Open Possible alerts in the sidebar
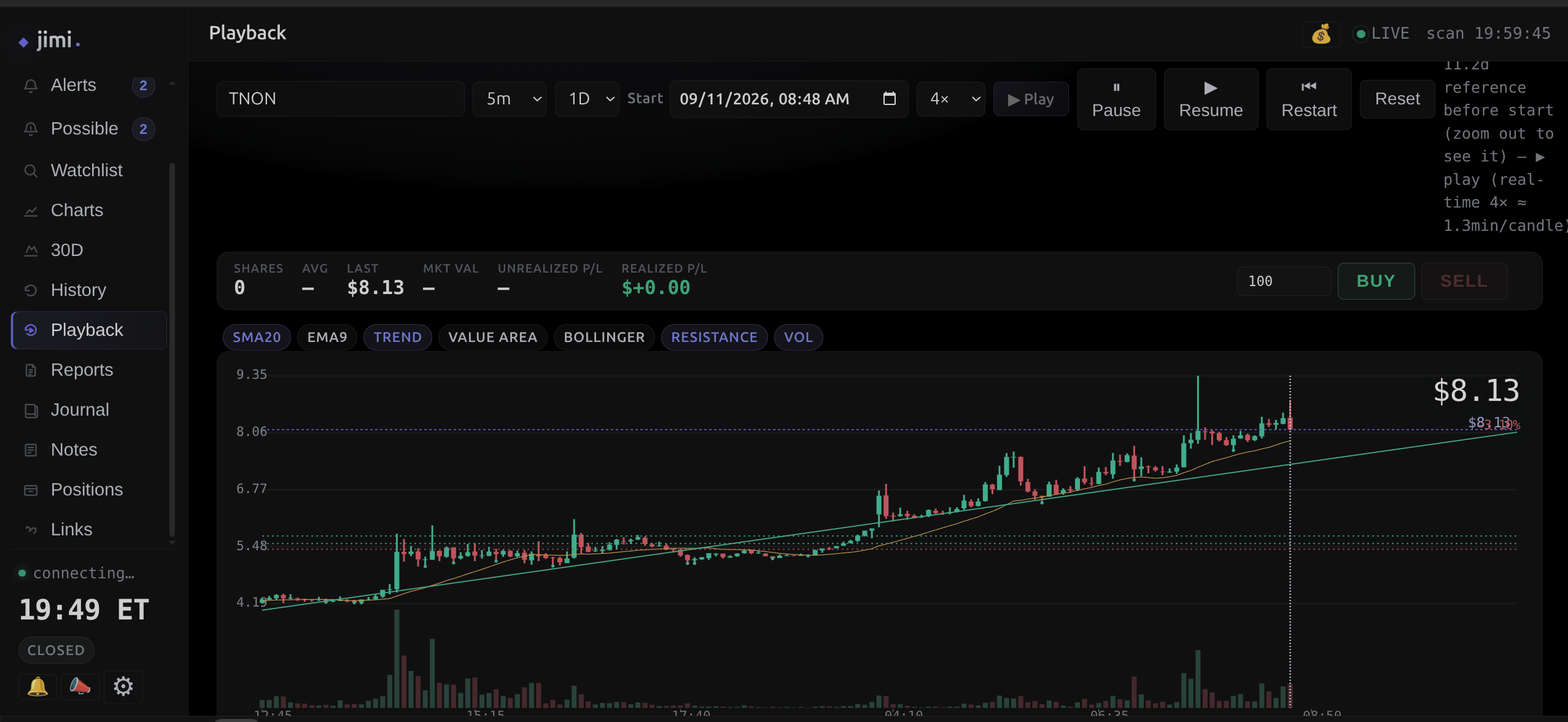This screenshot has width=1568, height=722. point(89,129)
